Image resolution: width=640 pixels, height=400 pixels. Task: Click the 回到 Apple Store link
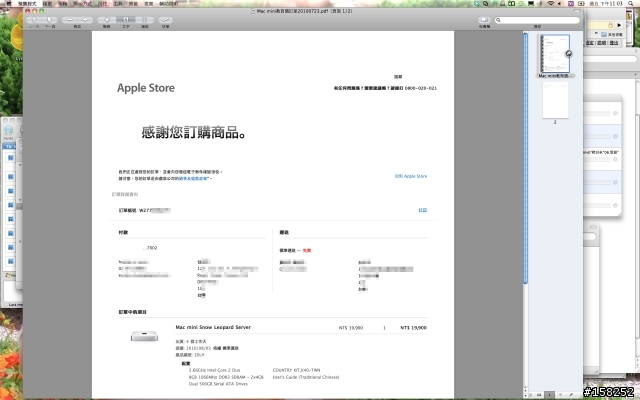tap(411, 176)
